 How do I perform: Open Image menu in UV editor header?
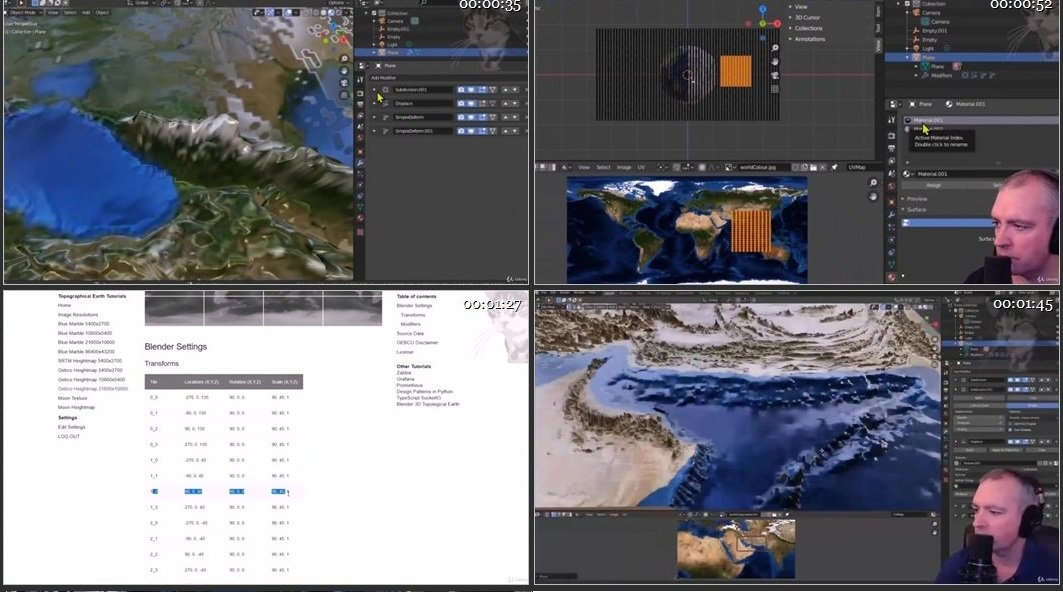point(624,167)
